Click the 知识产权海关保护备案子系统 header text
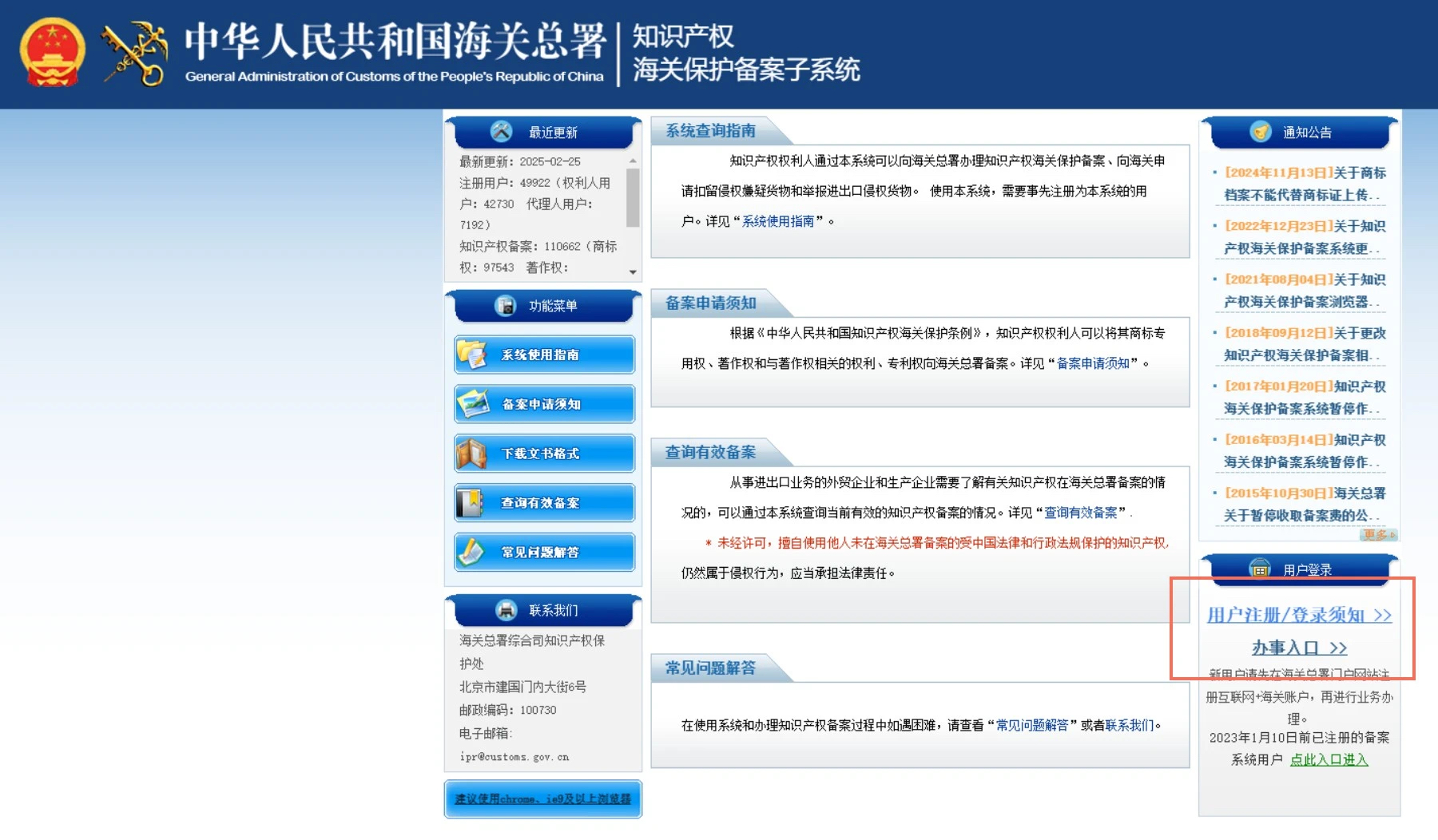 click(746, 53)
